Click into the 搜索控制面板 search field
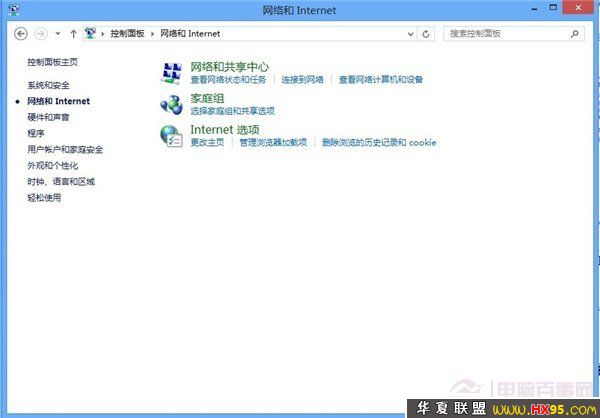The width and height of the screenshot is (600, 418). point(505,34)
